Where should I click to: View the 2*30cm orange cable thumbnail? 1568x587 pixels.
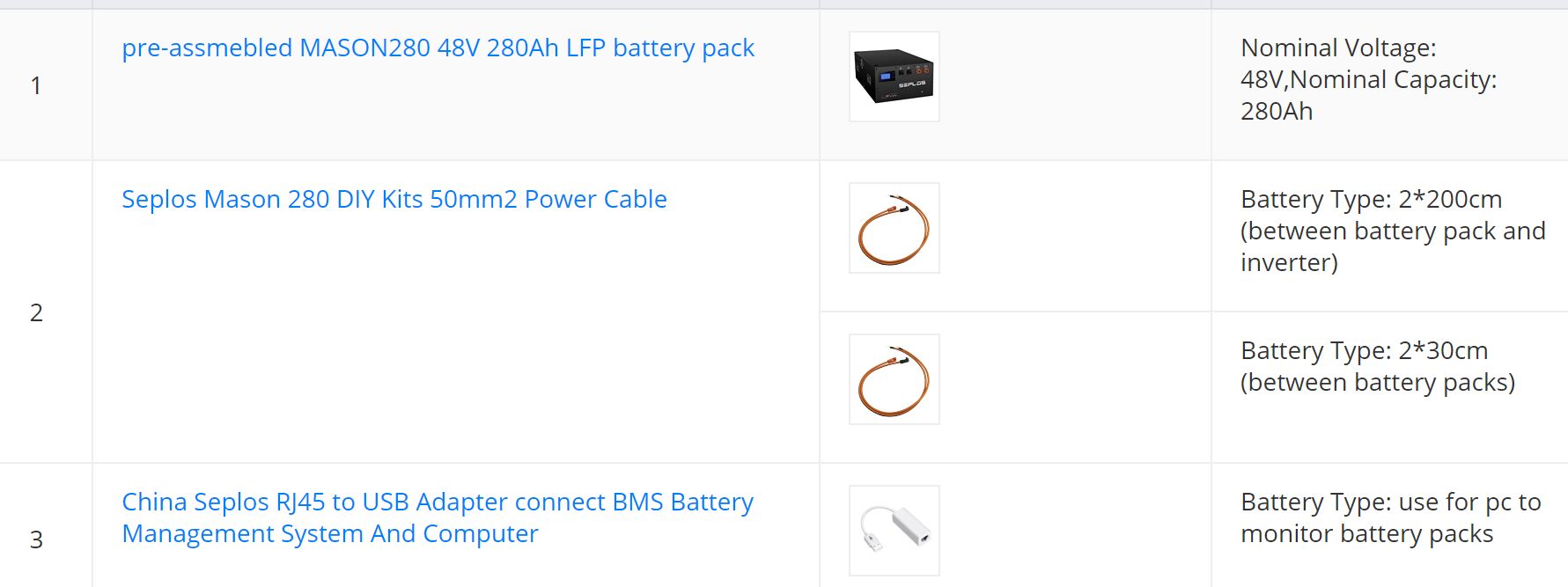(x=894, y=379)
